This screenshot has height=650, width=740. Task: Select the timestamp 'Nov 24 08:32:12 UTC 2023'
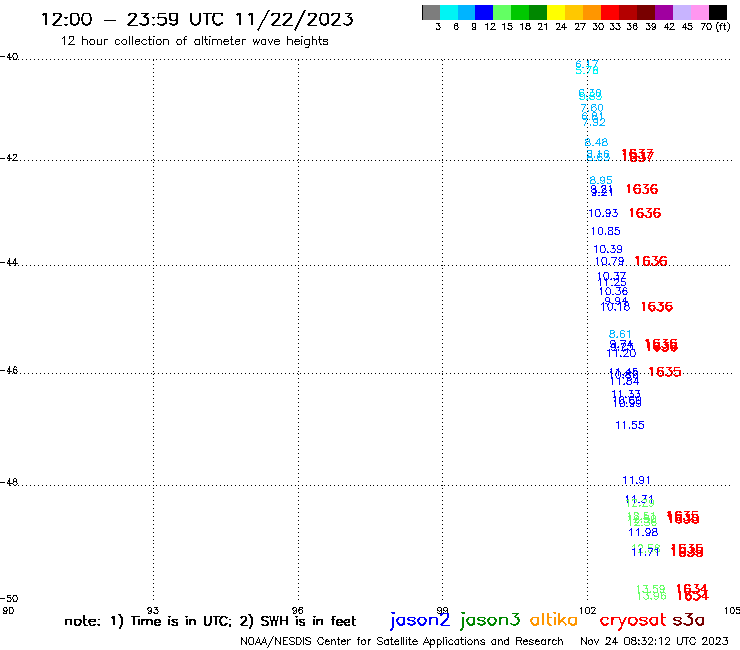pyautogui.click(x=654, y=641)
